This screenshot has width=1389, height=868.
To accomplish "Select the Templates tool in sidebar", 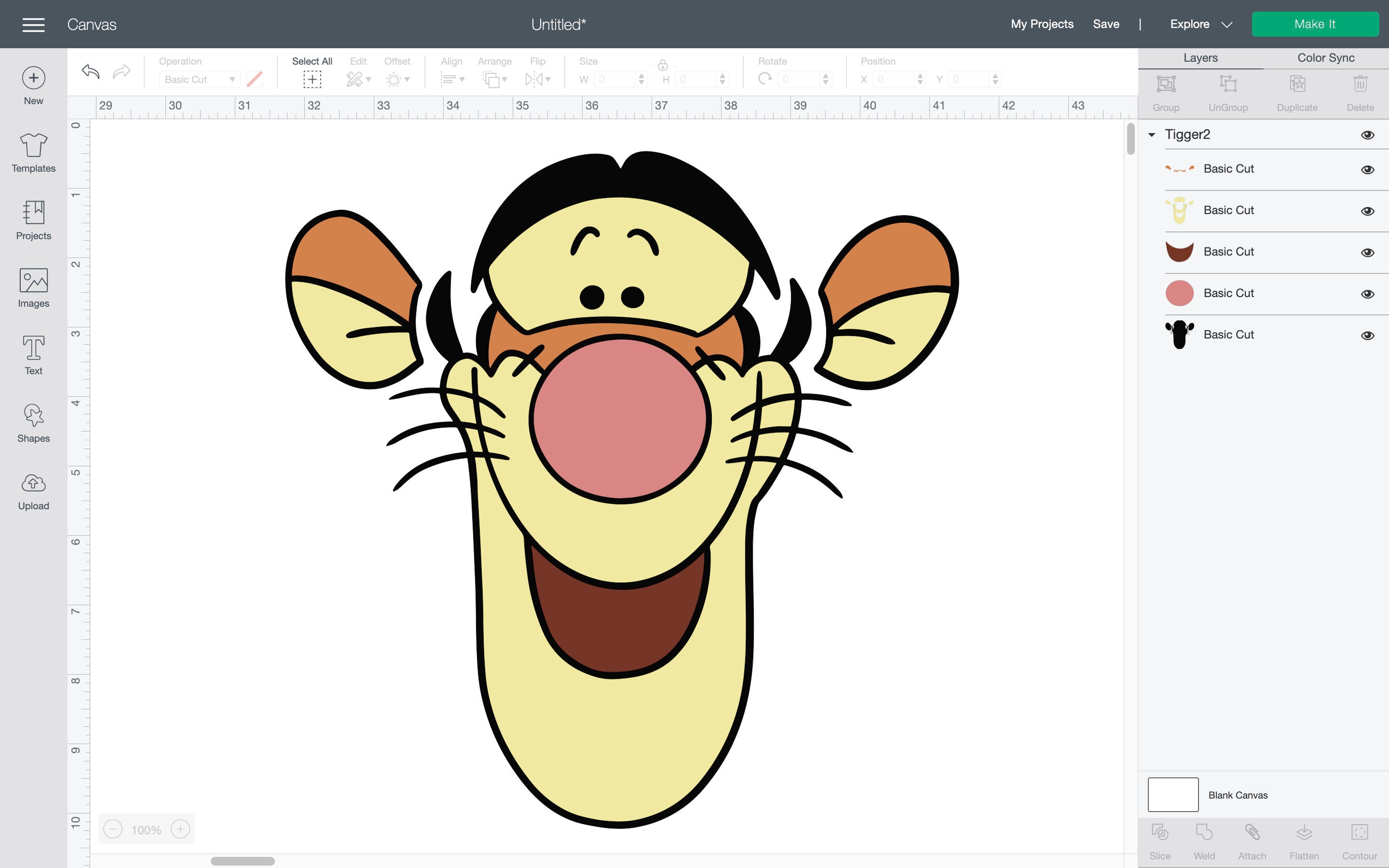I will pos(33,152).
